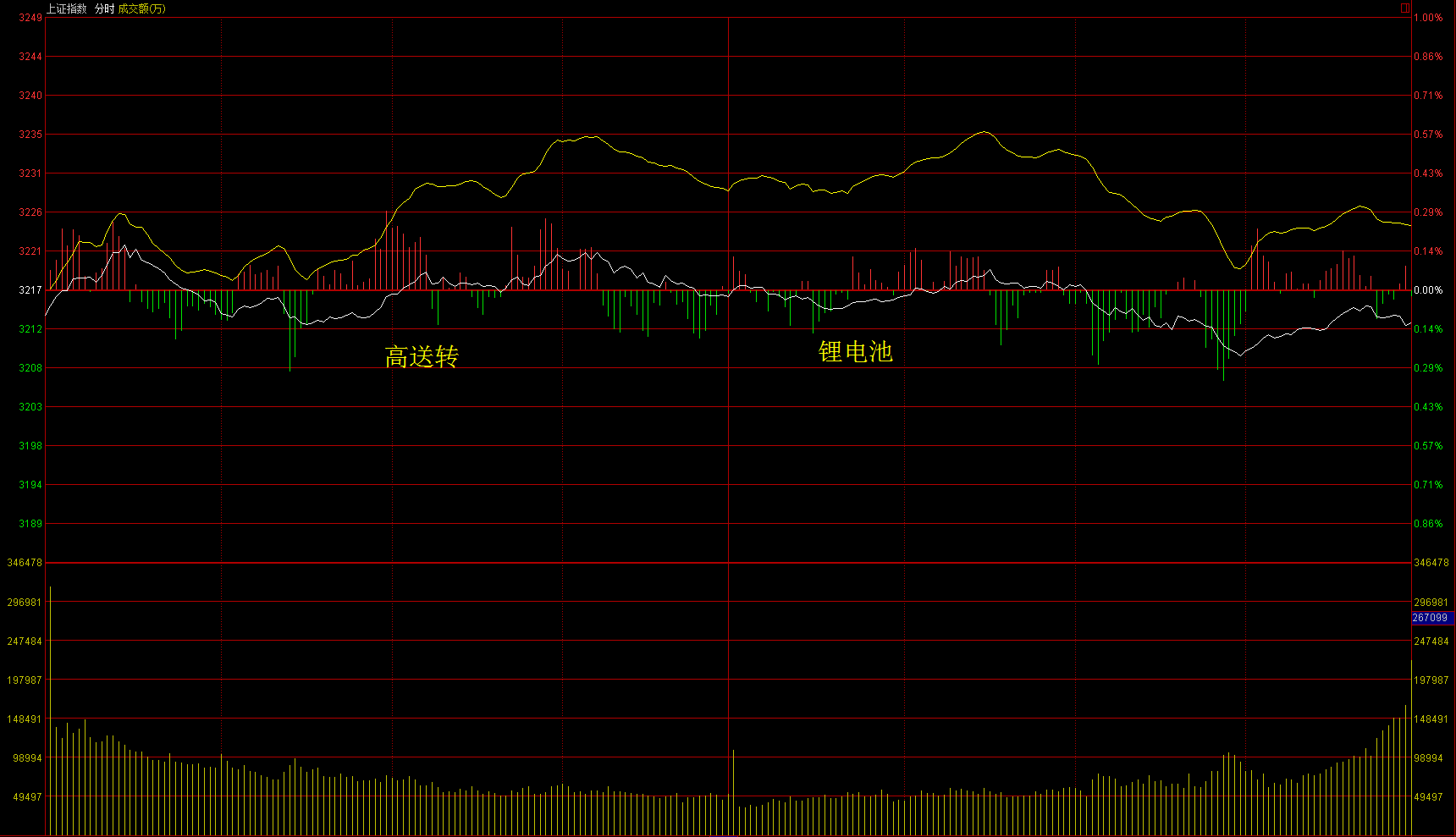This screenshot has height=837, width=1456.
Task: Click the 3235 price label on left axis
Action: tap(30, 135)
